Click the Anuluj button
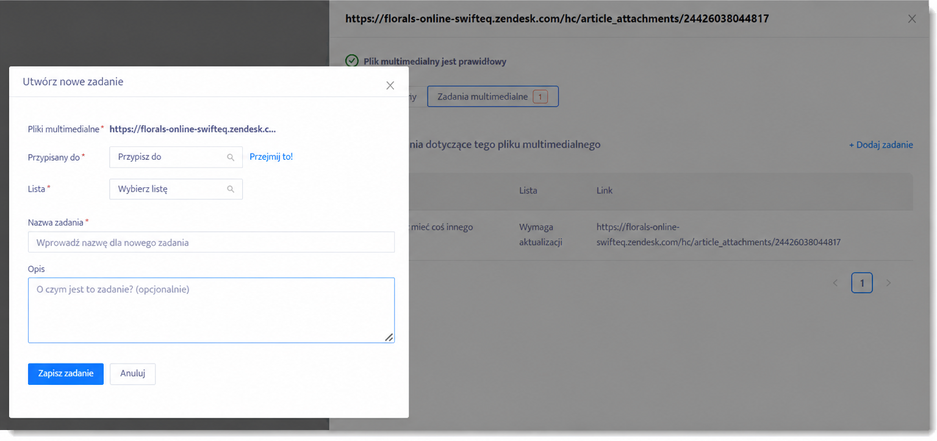 tap(133, 373)
